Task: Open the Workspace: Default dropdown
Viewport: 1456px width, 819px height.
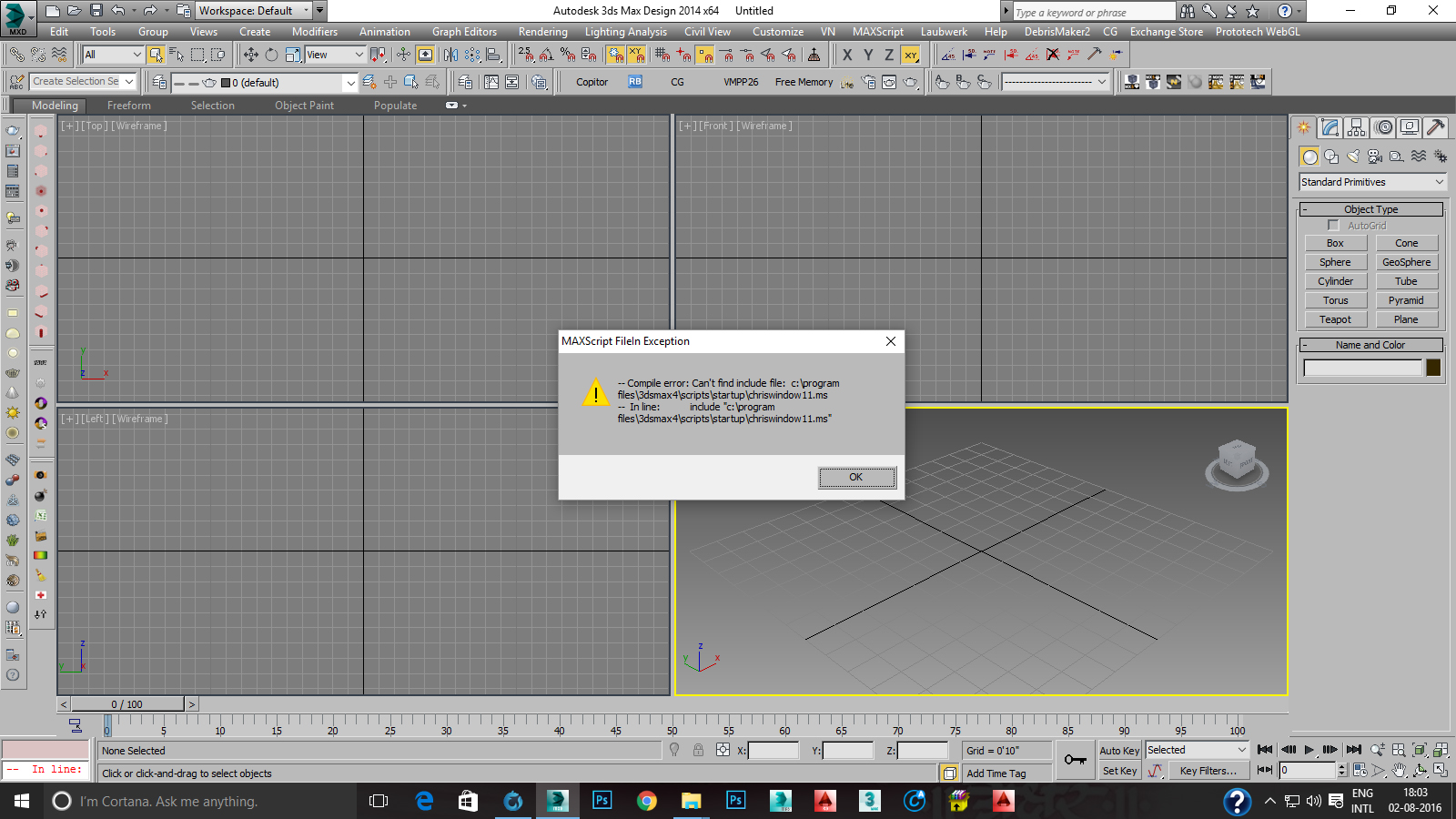Action: [x=254, y=11]
